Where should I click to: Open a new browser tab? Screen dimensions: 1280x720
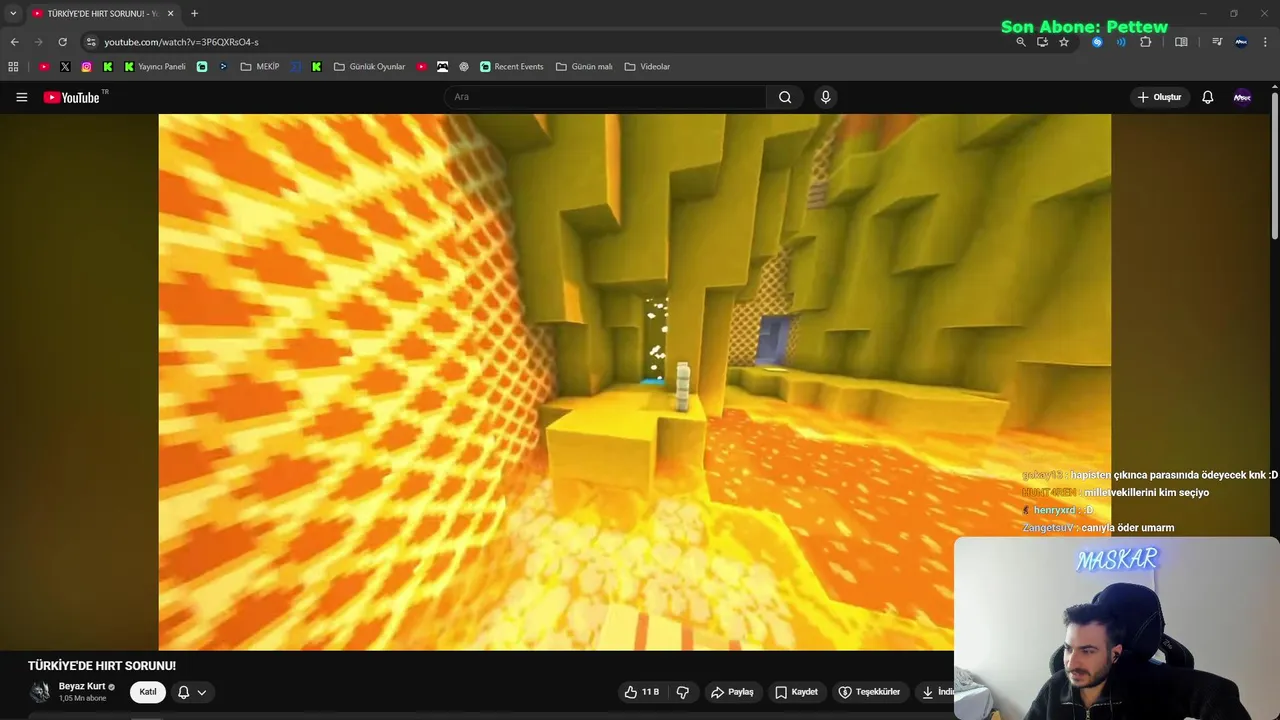pos(194,13)
